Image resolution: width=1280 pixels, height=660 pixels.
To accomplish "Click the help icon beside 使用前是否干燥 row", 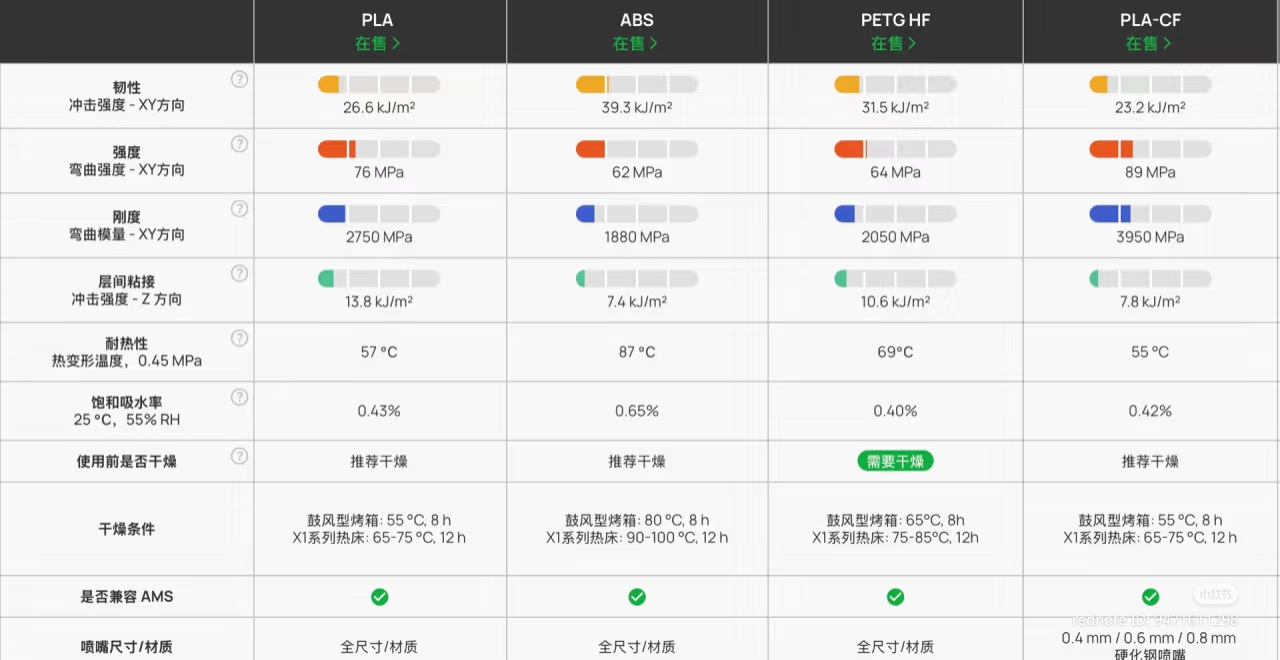I will click(x=239, y=456).
